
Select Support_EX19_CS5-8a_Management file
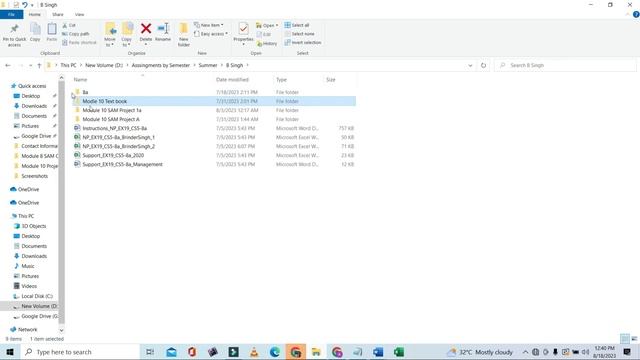point(214,164)
